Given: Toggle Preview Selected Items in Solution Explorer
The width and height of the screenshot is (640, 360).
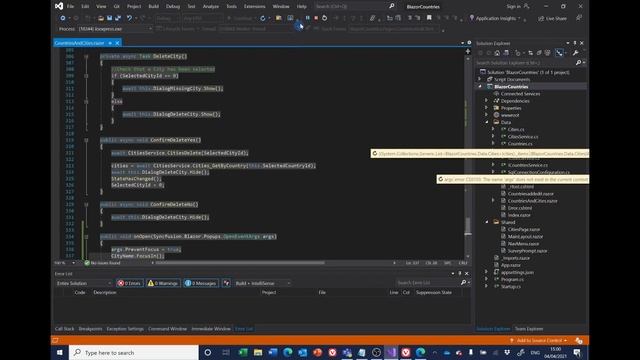Looking at the screenshot, I should tap(560, 53).
